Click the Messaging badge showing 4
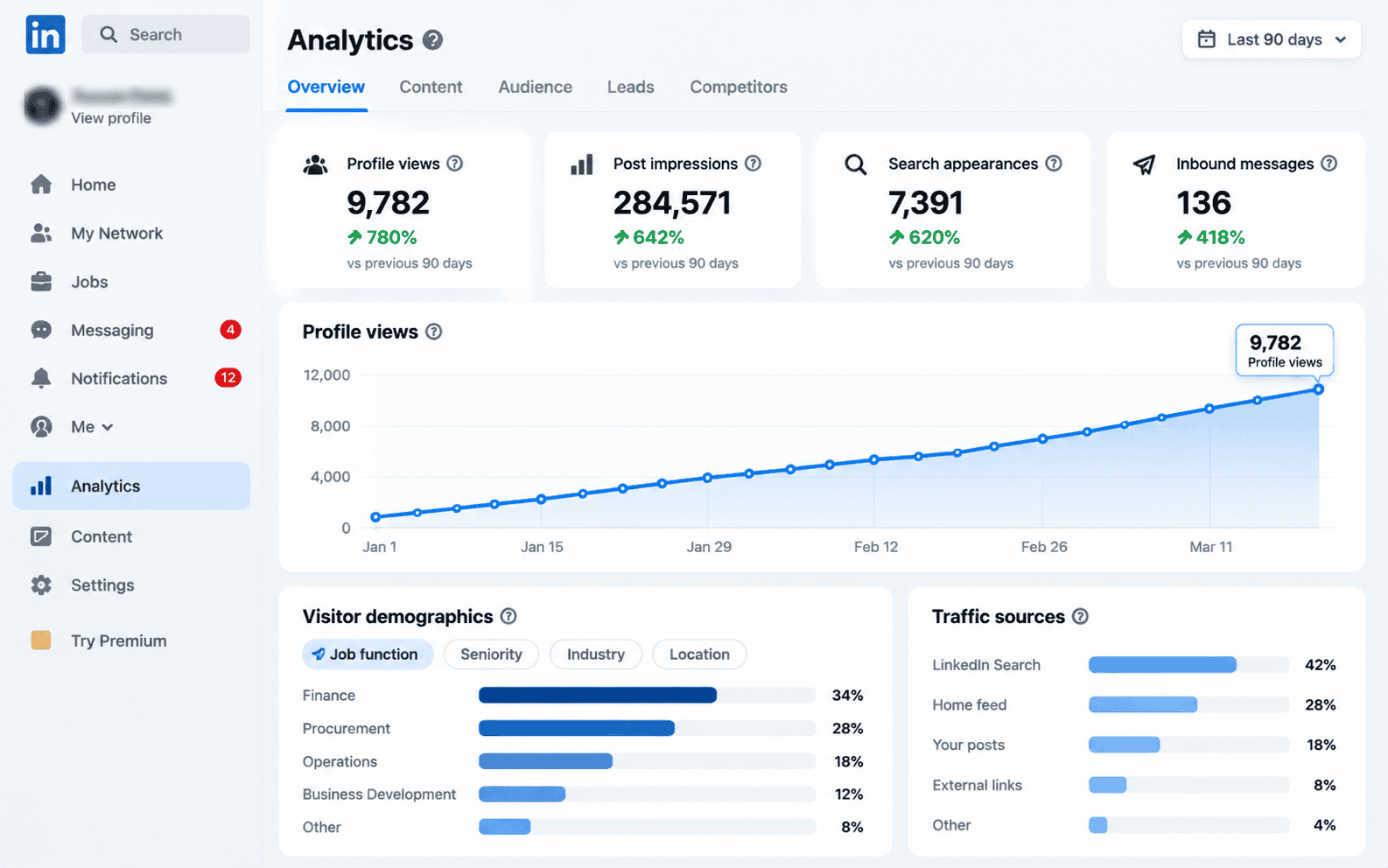The width and height of the screenshot is (1388, 868). (x=230, y=329)
